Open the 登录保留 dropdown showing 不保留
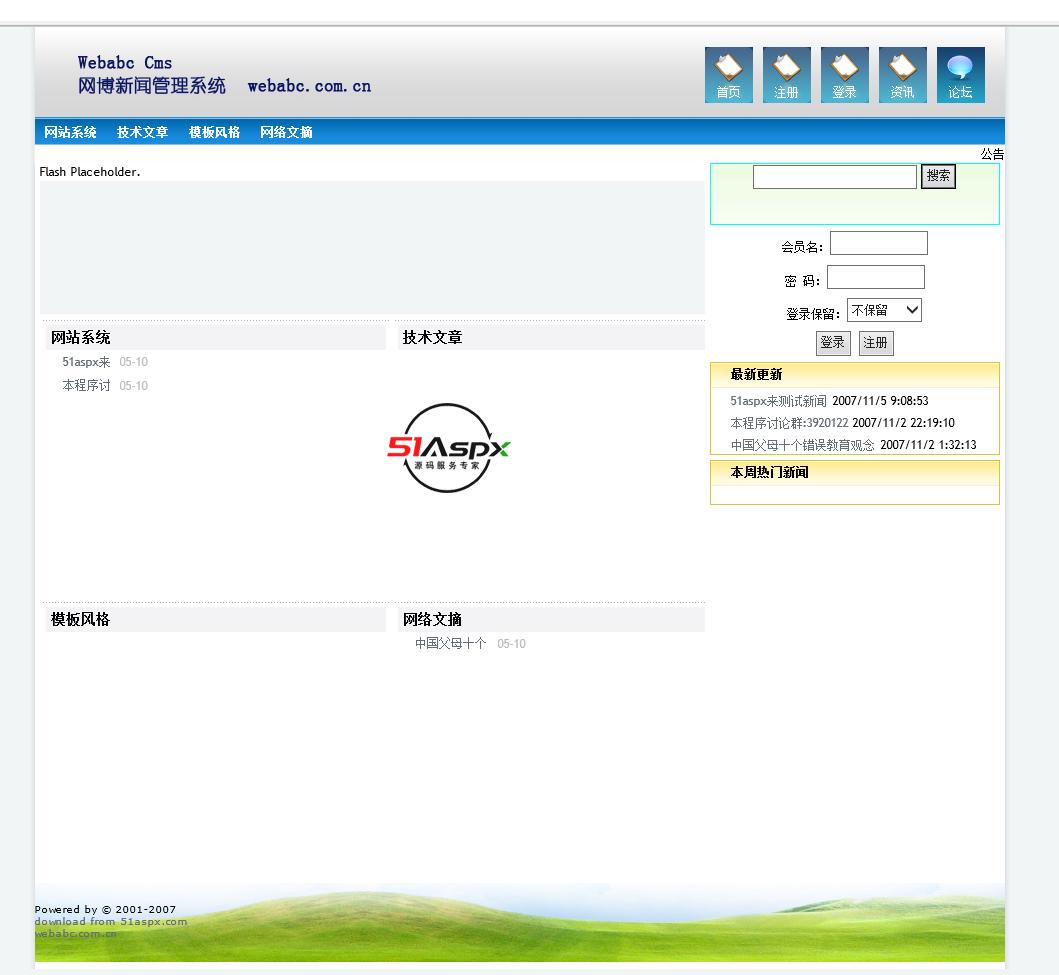This screenshot has width=1059, height=975. (x=885, y=310)
